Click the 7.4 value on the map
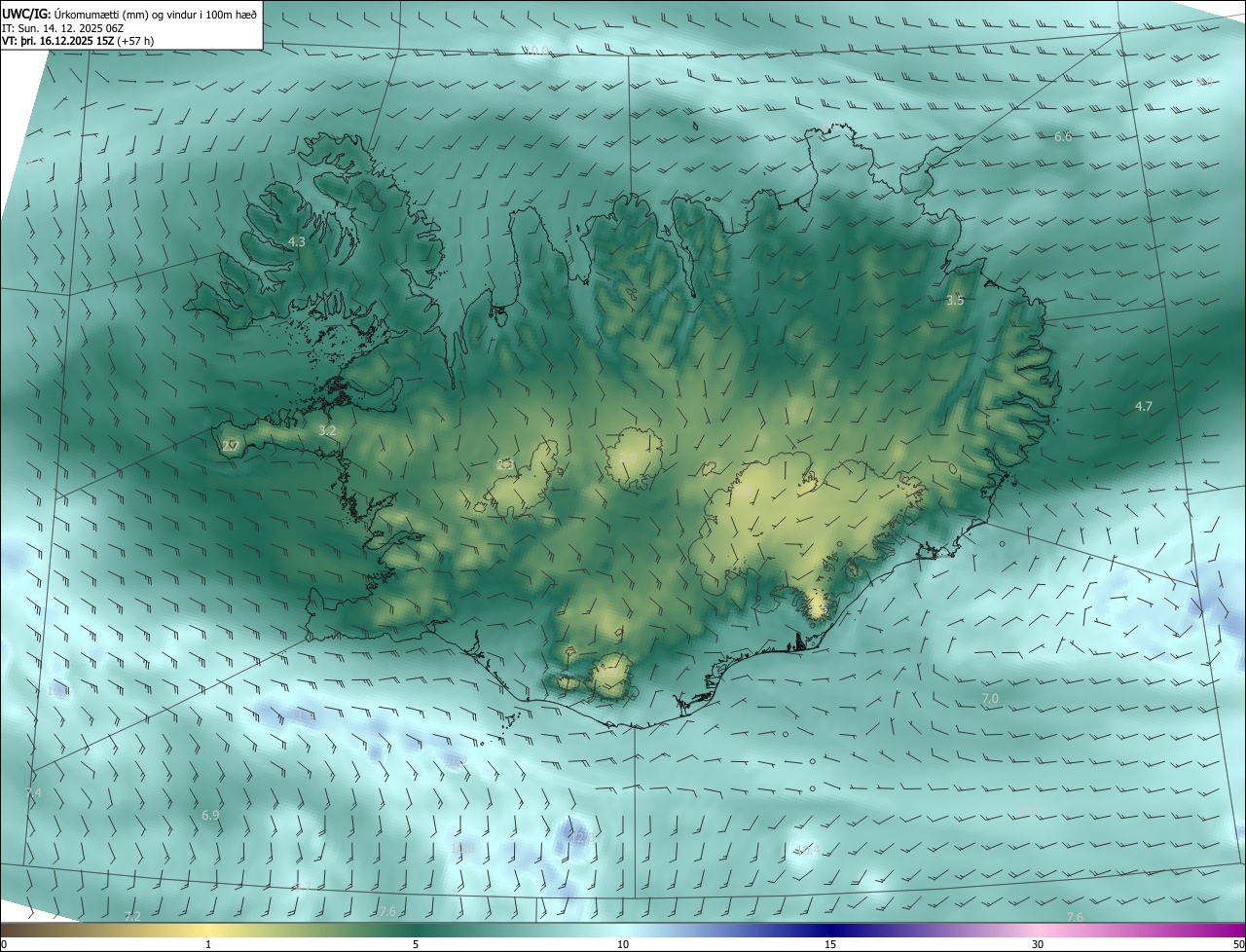Image resolution: width=1246 pixels, height=952 pixels. click(x=33, y=793)
